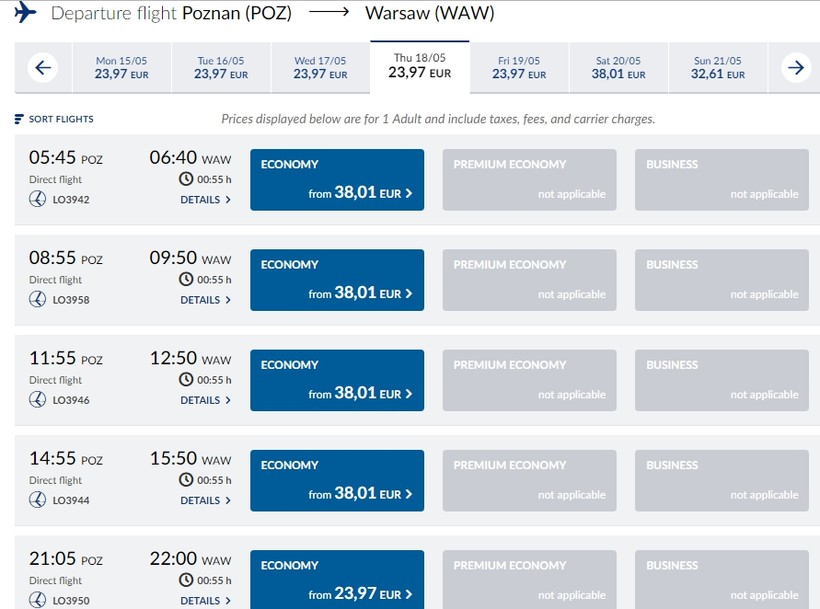Click the LOT logo beside LO3958
The image size is (820, 609).
38,299
